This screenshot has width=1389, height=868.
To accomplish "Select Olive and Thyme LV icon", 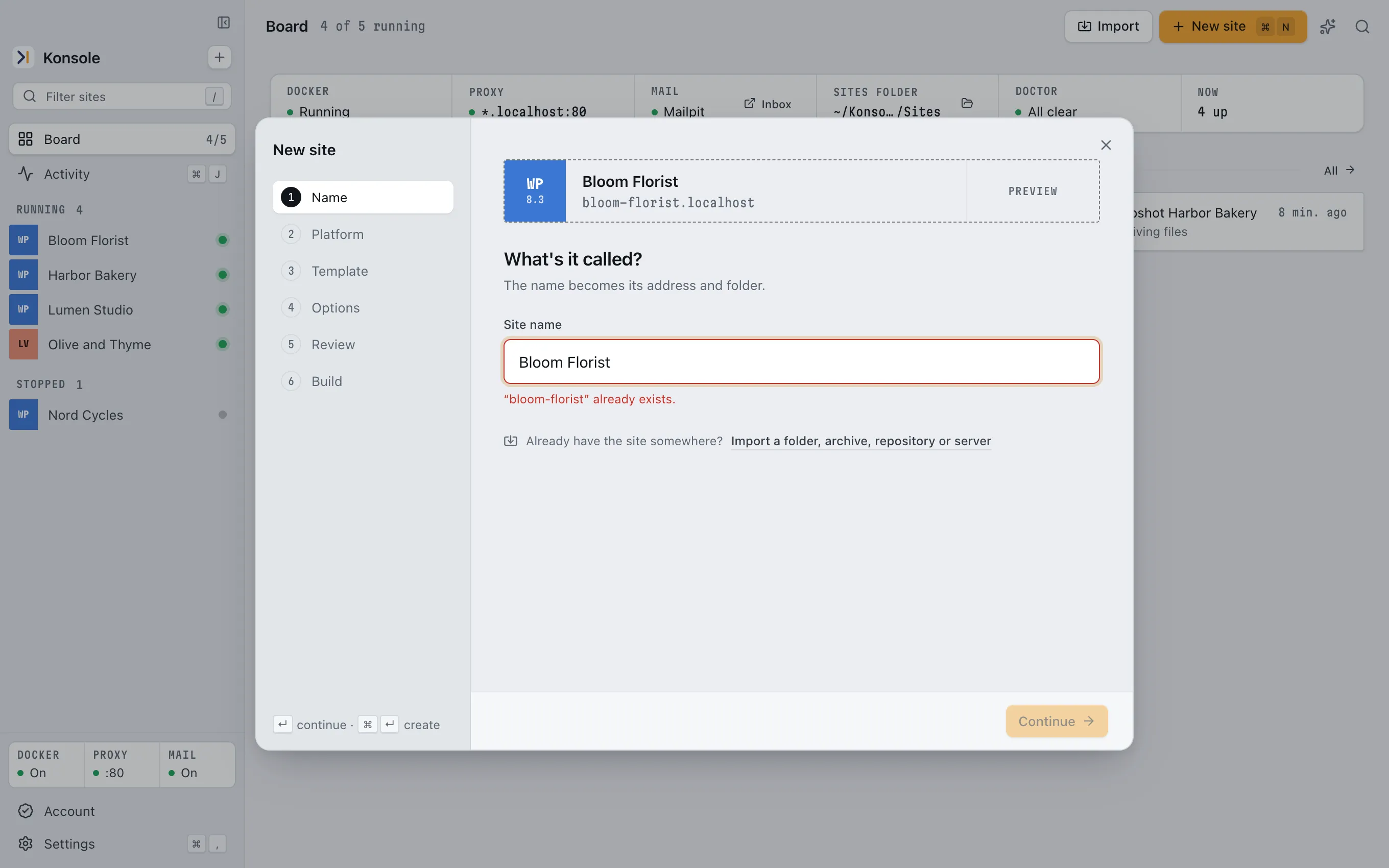I will (23, 344).
